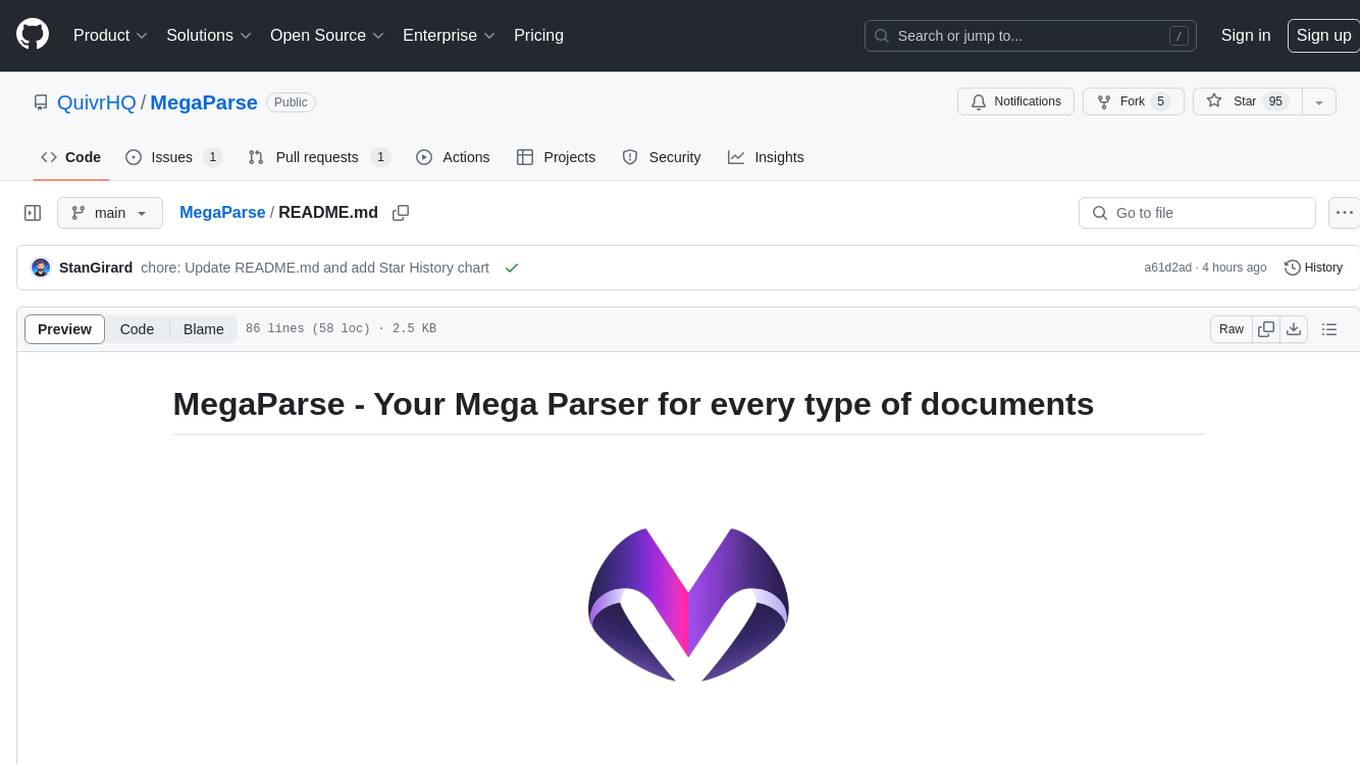Open StanGirard's profile avatar
The width and height of the screenshot is (1360, 764).
(x=41, y=268)
